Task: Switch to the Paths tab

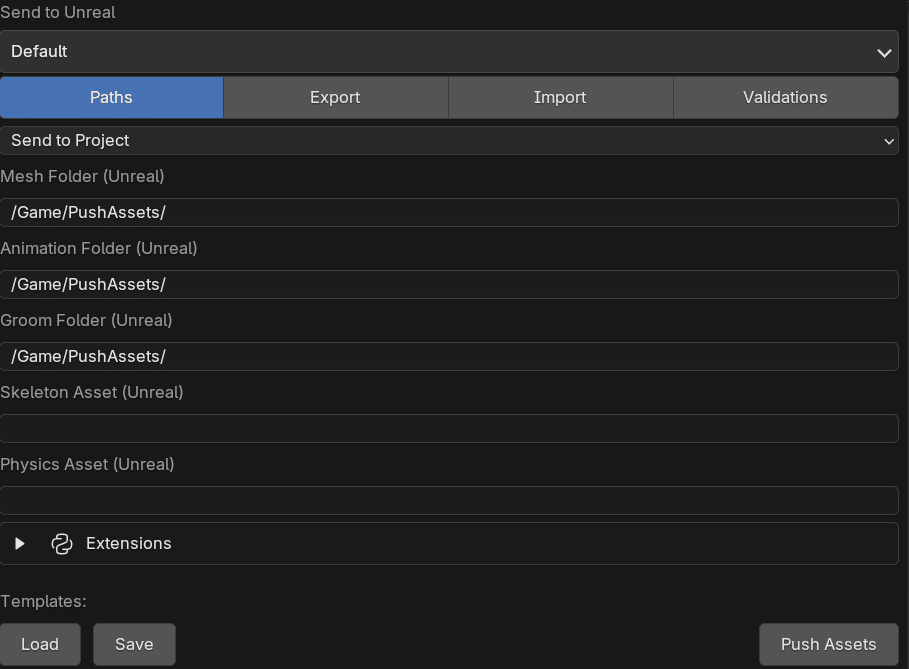Action: coord(111,98)
